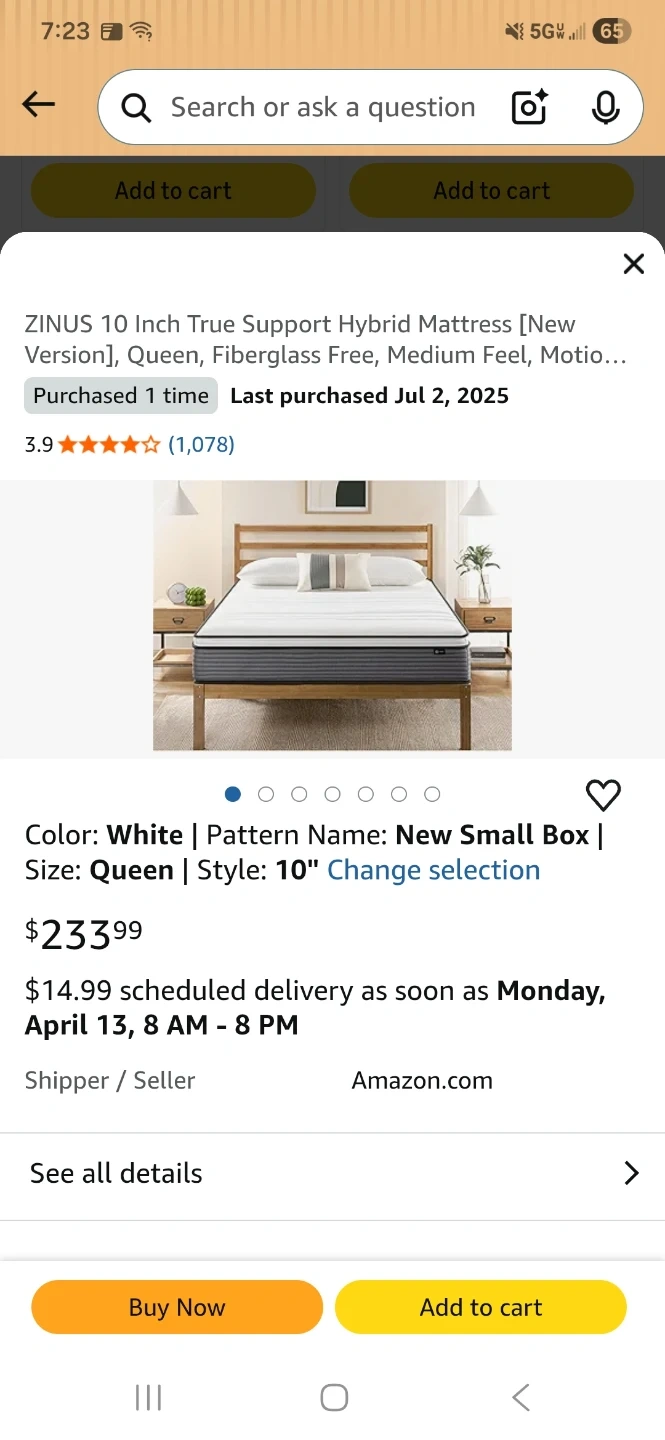This screenshot has width=665, height=1440.
Task: Focus the Search or ask a question field
Action: pos(322,107)
